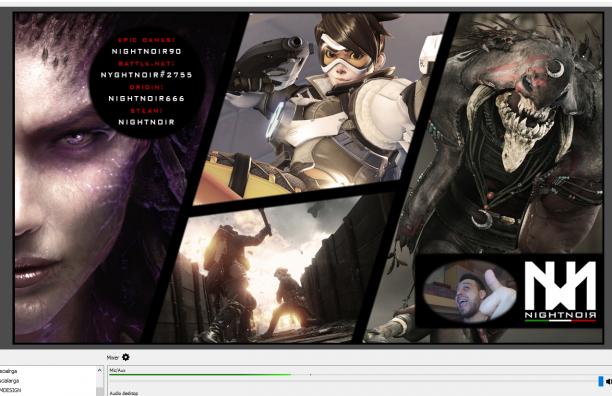
Task: Open the Mixer settings gear
Action: 126,357
